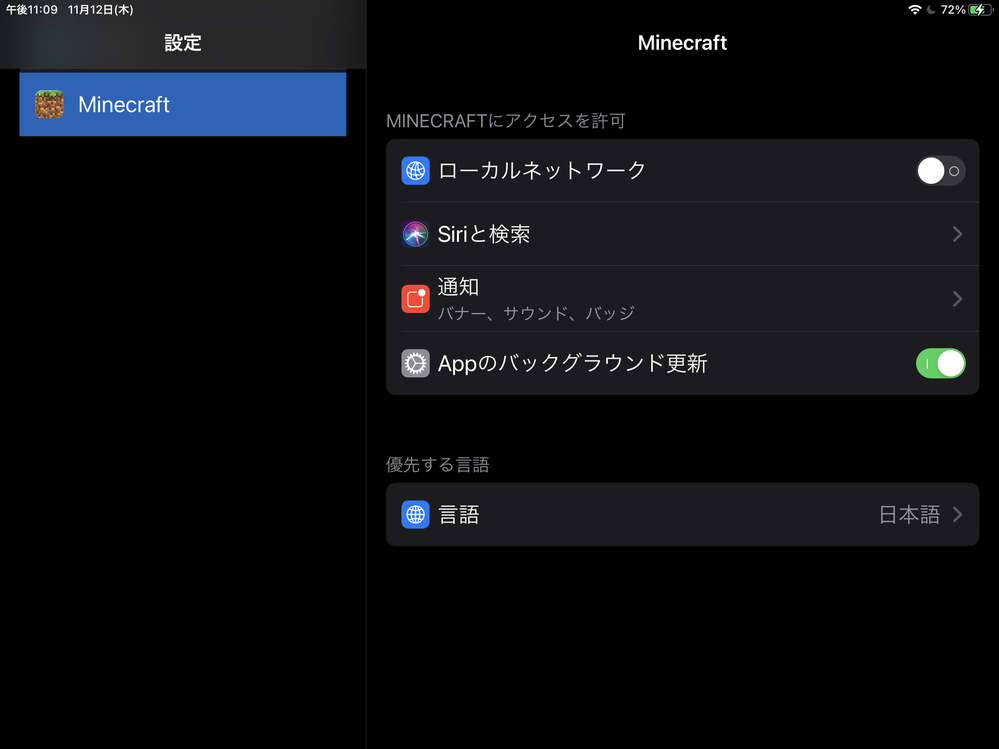Open 通知 settings via its chevron
The width and height of the screenshot is (999, 749).
click(957, 299)
